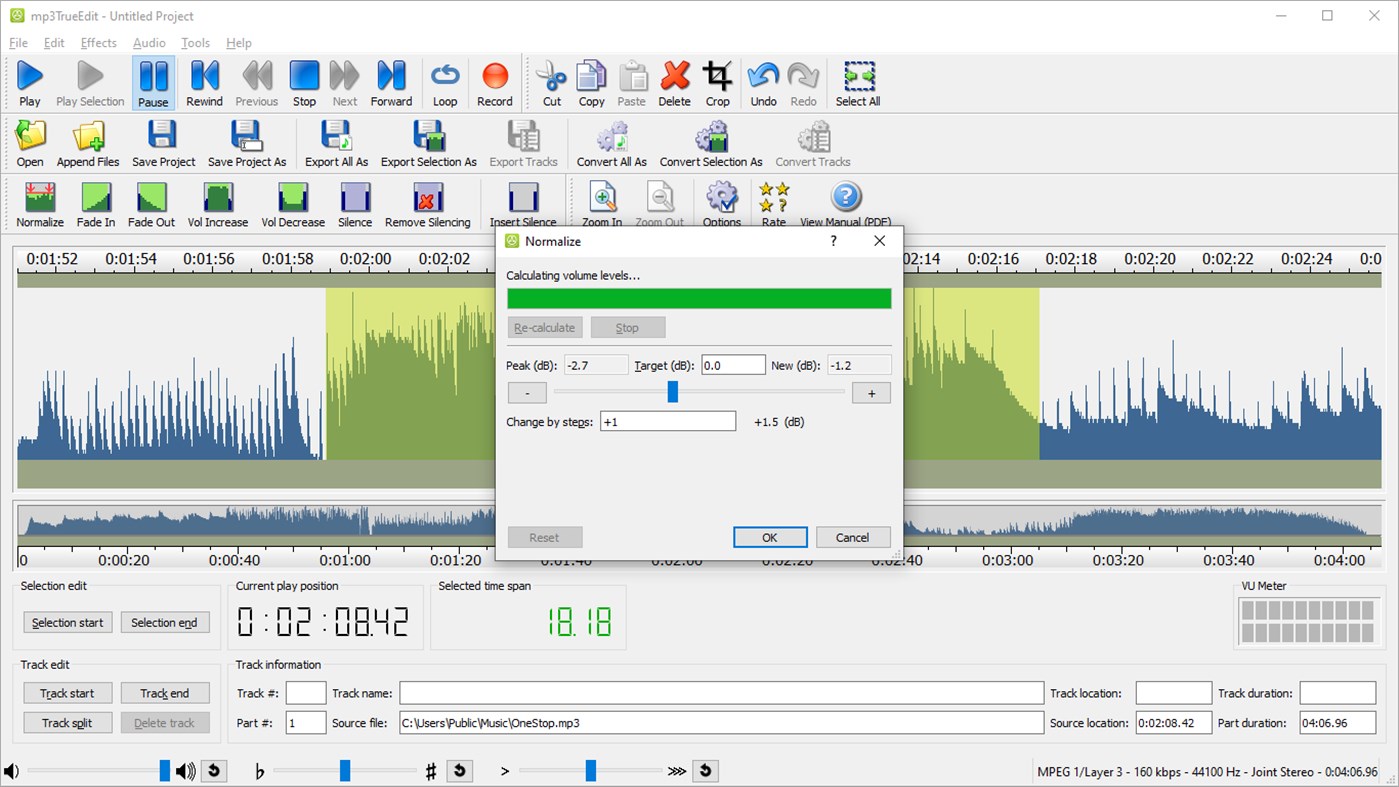
Task: Confirm normalization by clicking OK
Action: tap(769, 537)
